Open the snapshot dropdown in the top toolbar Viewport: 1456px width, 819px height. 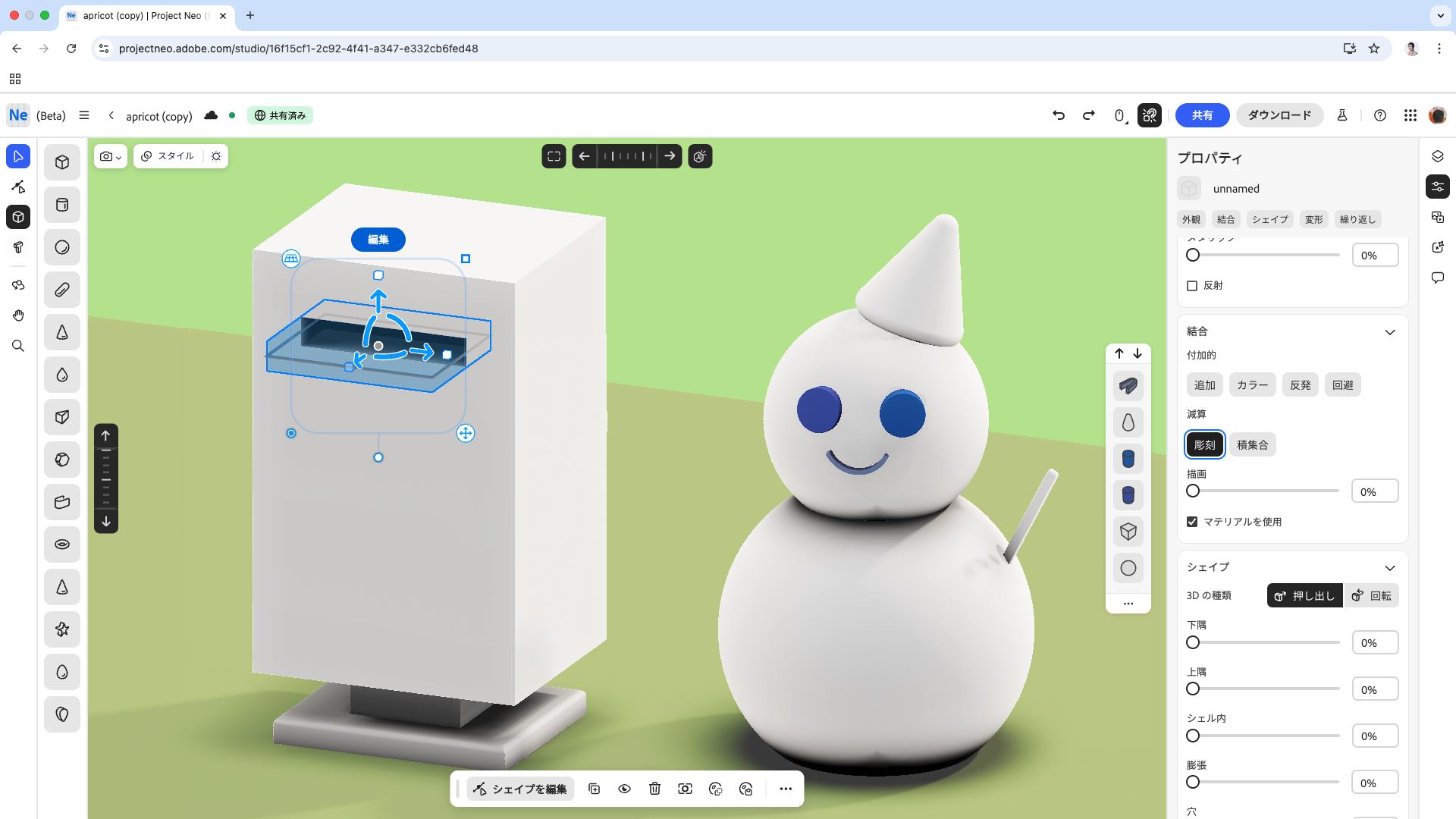point(118,156)
